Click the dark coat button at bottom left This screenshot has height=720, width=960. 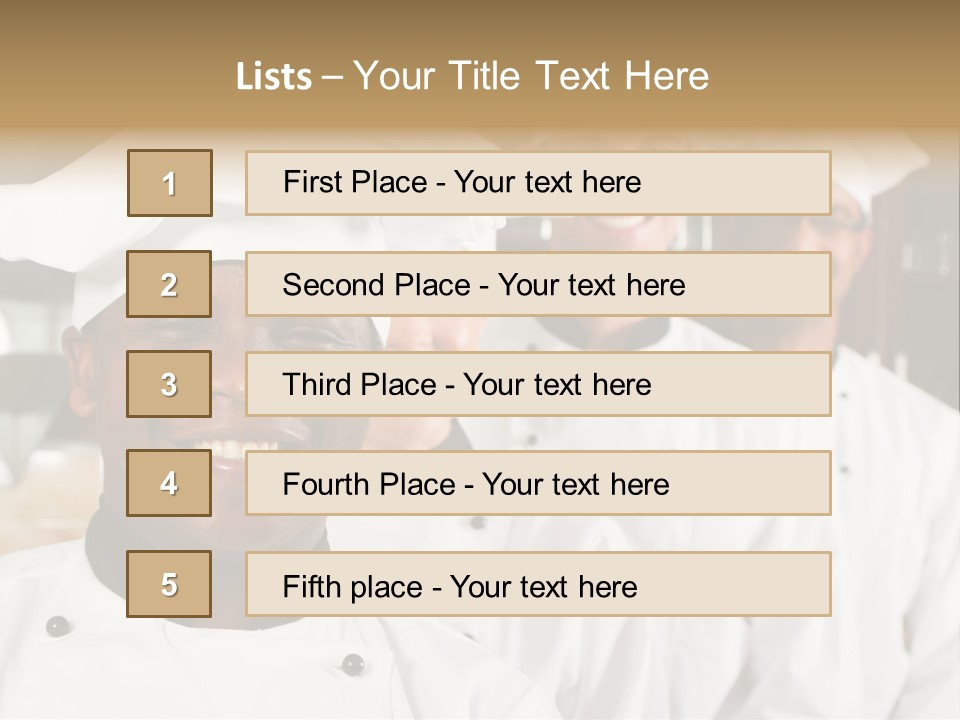point(58,626)
